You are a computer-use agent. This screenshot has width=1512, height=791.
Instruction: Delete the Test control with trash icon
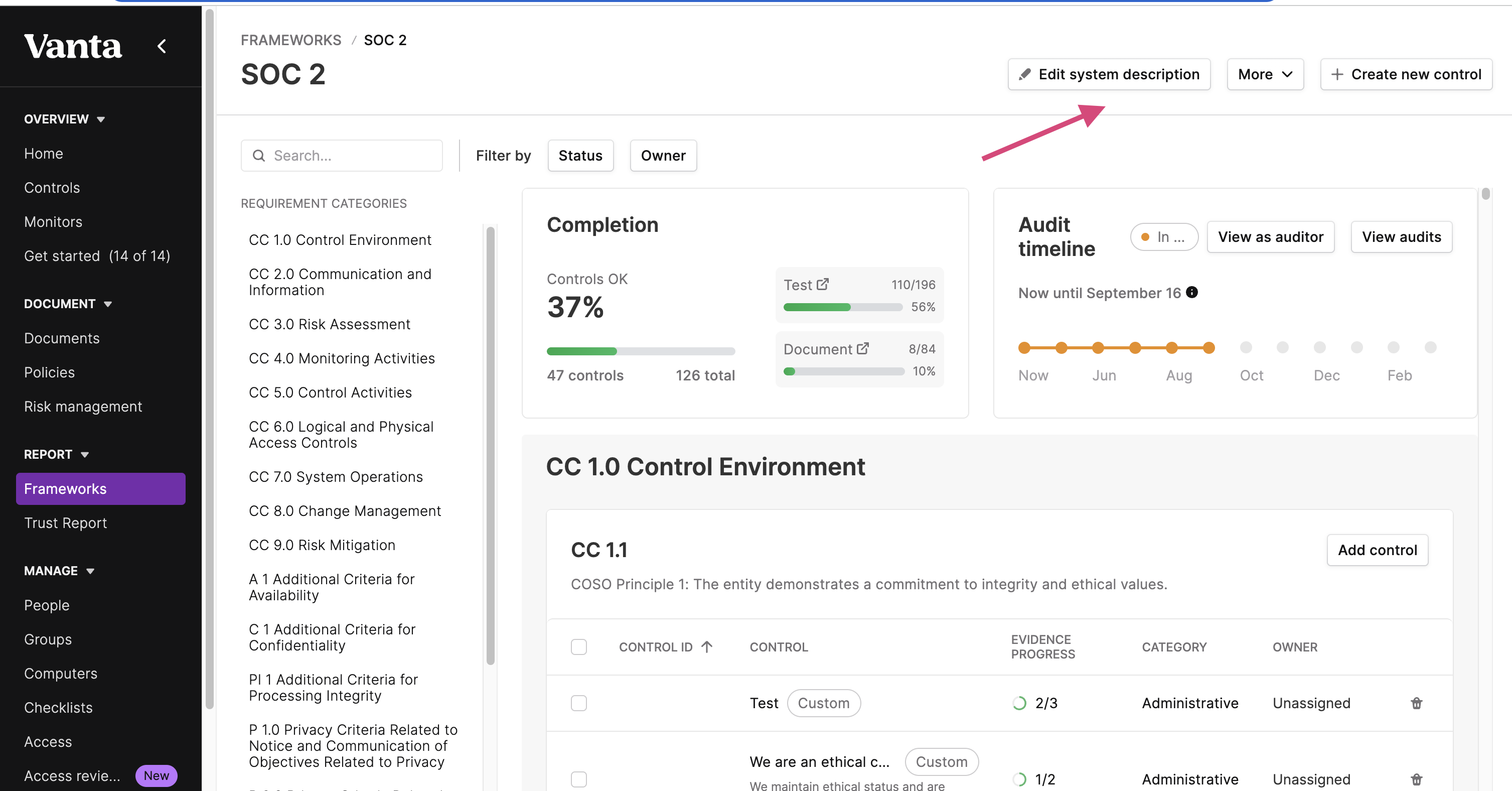[1416, 703]
